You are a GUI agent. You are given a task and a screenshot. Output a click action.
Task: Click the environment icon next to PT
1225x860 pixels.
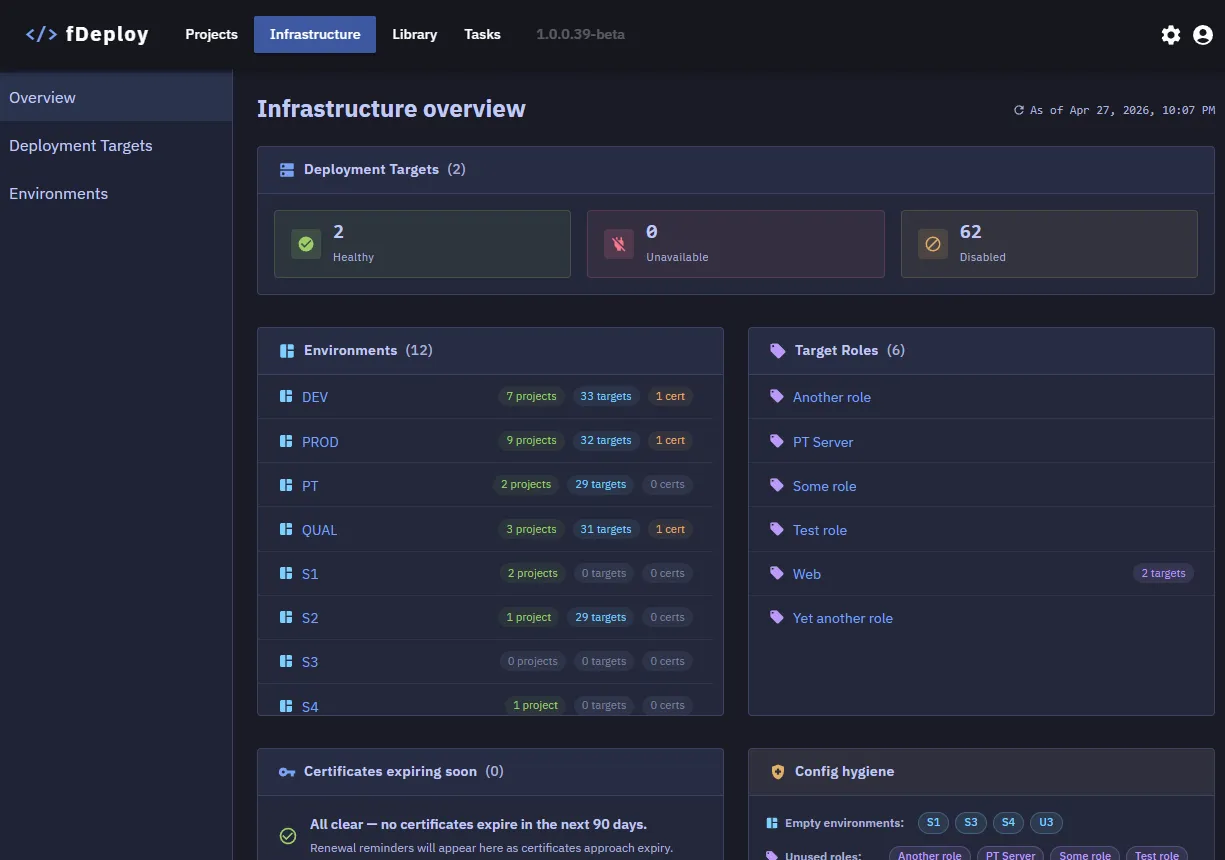coord(286,485)
